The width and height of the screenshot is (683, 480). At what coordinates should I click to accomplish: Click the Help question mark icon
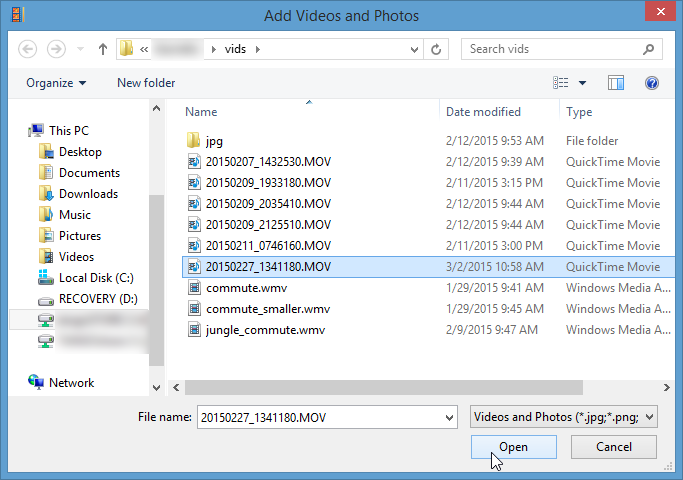[652, 83]
